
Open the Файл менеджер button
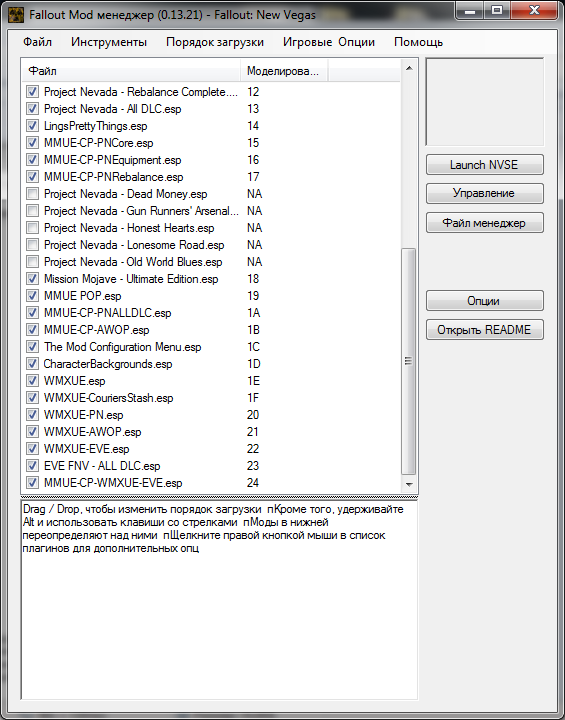[x=485, y=223]
